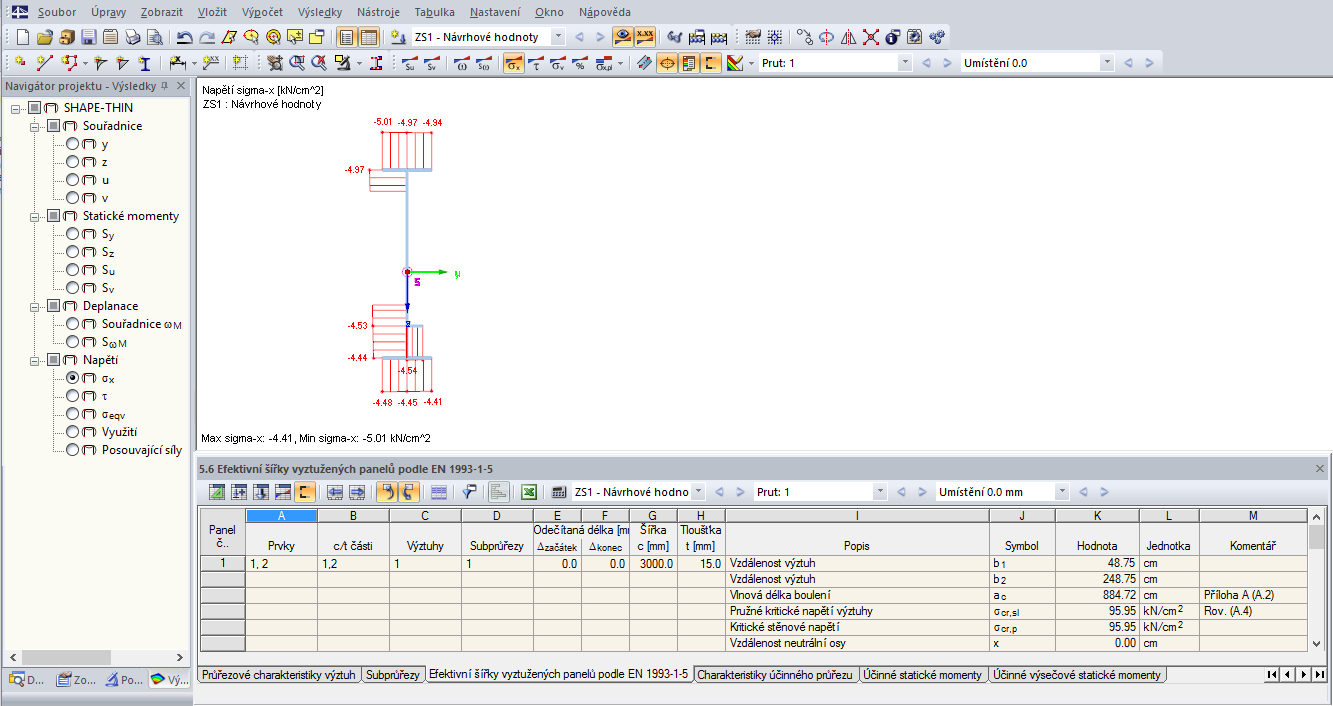This screenshot has width=1333, height=706.
Task: Select the Sy static moment radio button
Action: tap(73, 234)
